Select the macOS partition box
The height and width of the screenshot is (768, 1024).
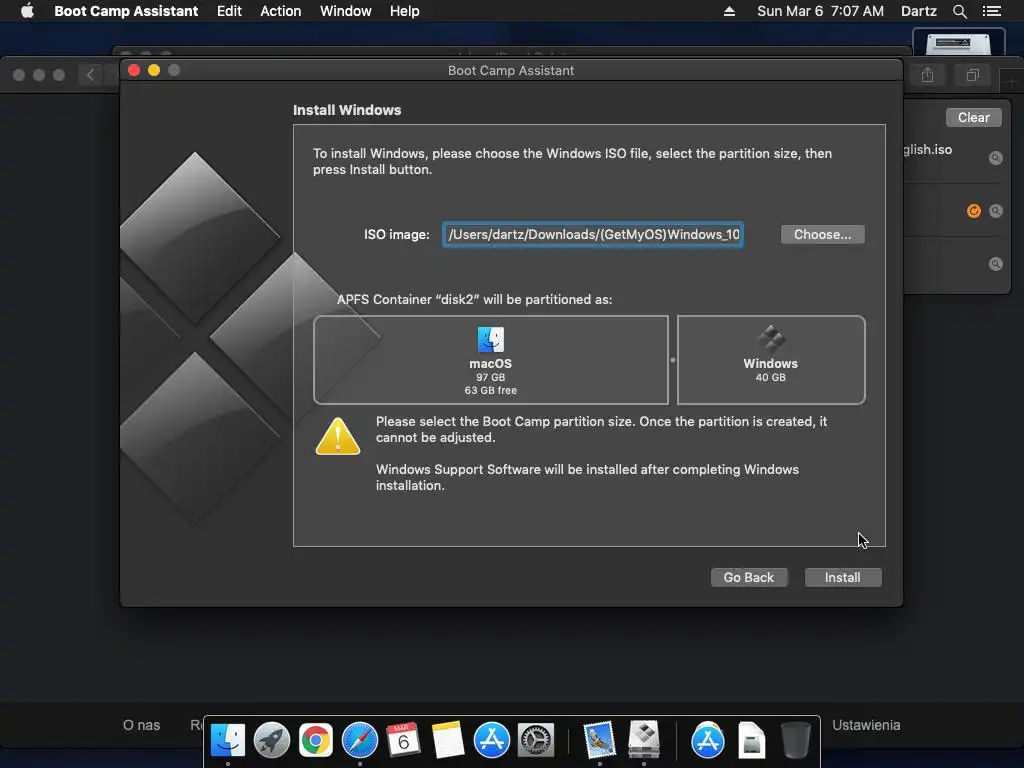click(490, 360)
